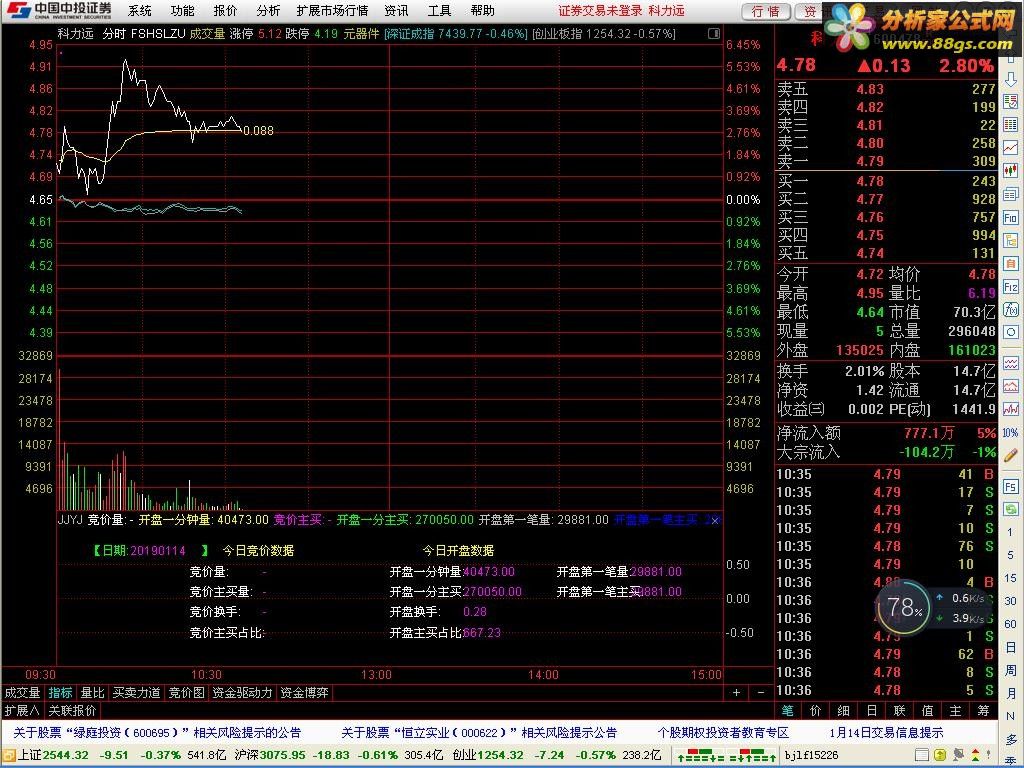Select the candlestick chart sidebar icon

tap(1010, 171)
